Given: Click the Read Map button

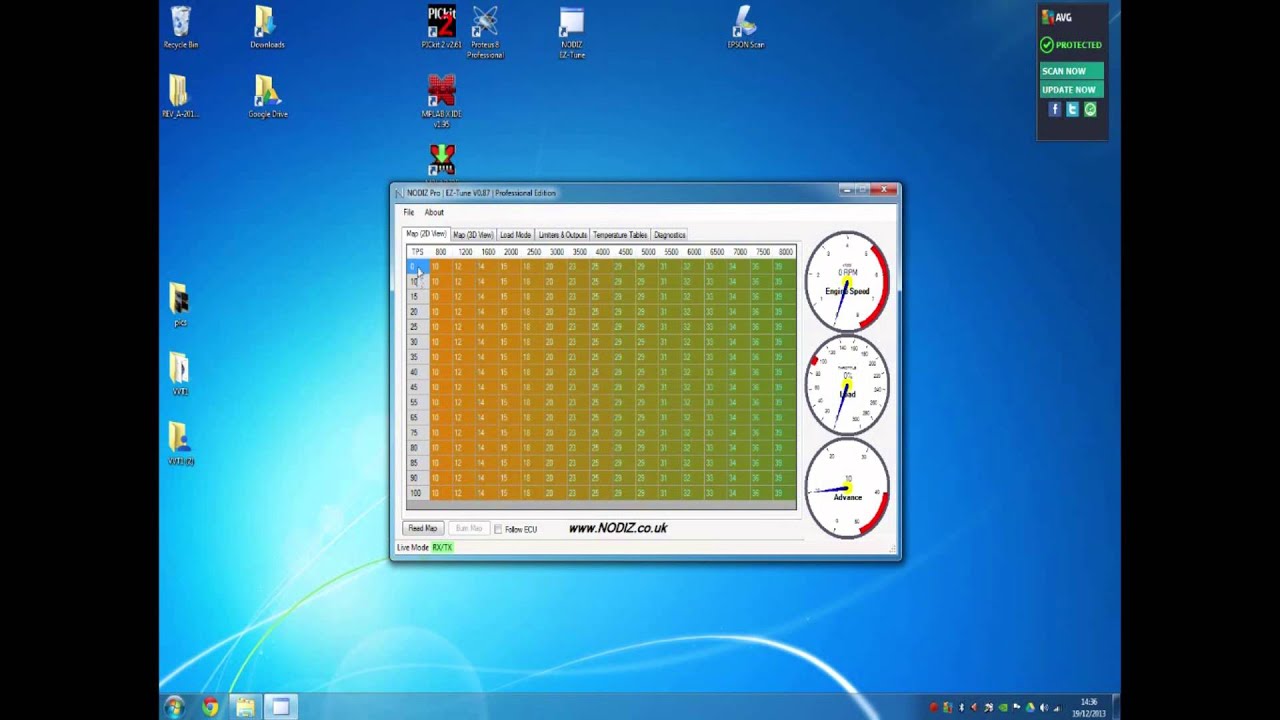Looking at the screenshot, I should (x=422, y=528).
